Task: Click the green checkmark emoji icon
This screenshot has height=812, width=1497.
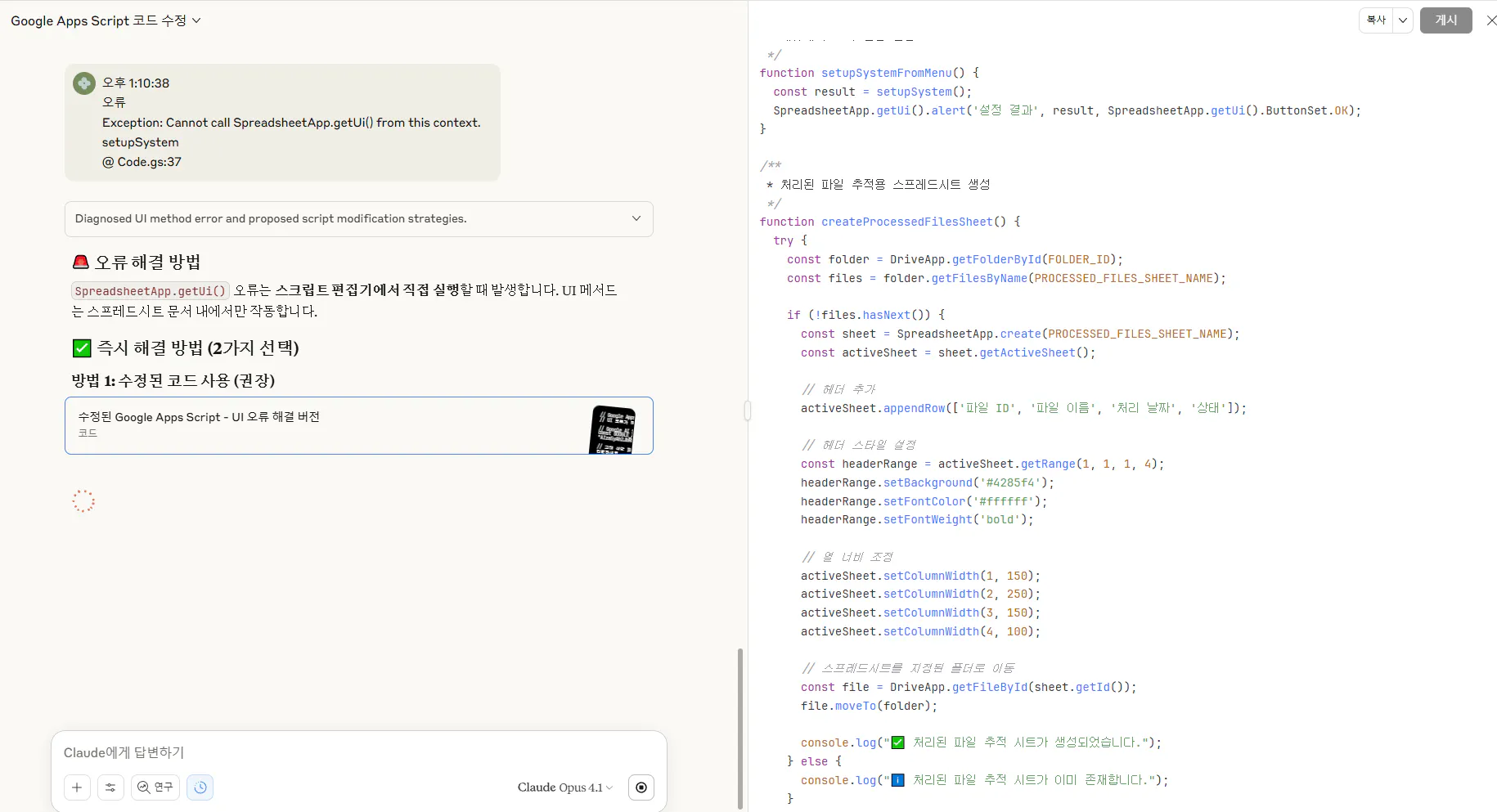Action: [x=82, y=348]
